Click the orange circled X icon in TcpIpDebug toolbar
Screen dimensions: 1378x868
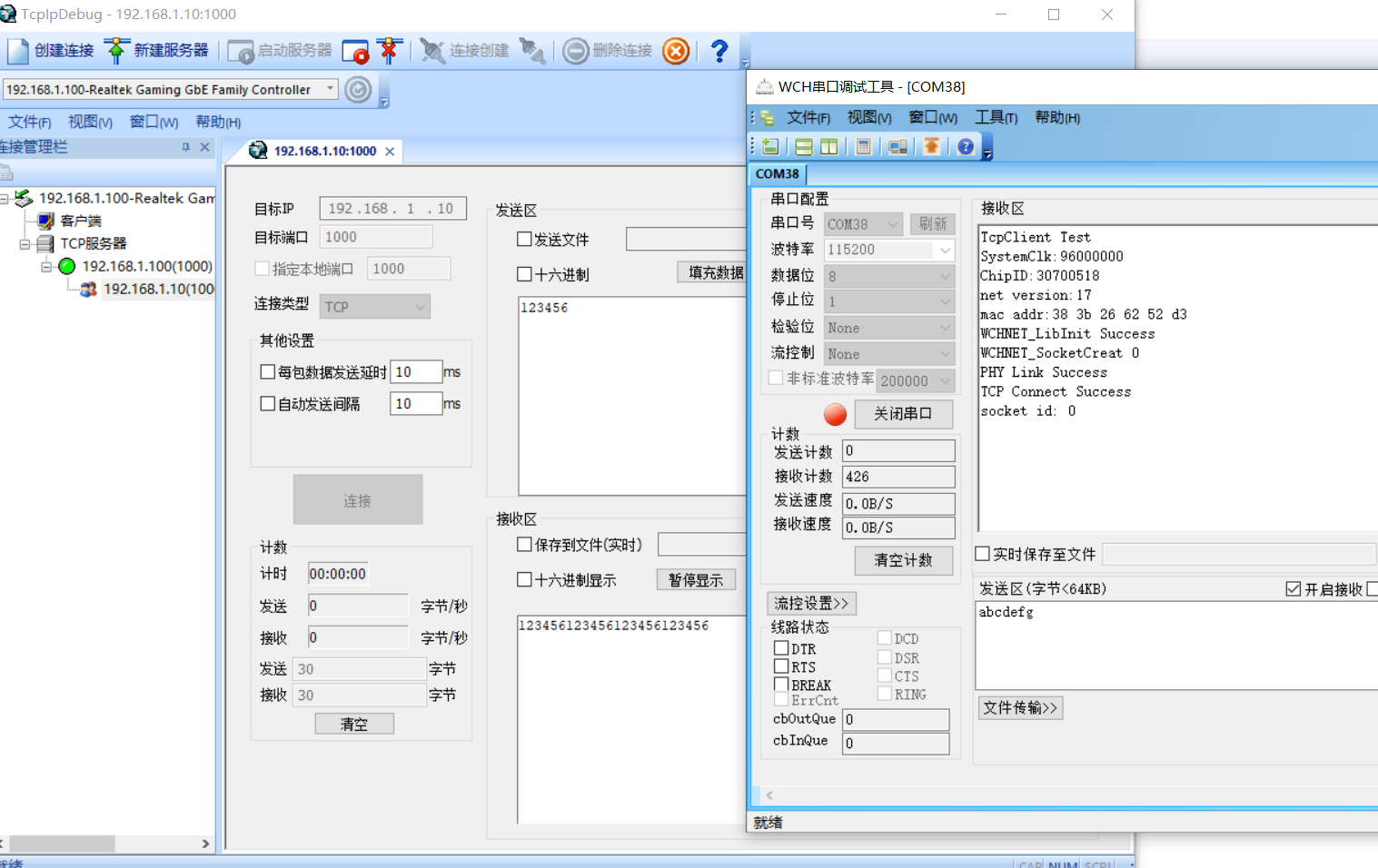click(x=676, y=51)
